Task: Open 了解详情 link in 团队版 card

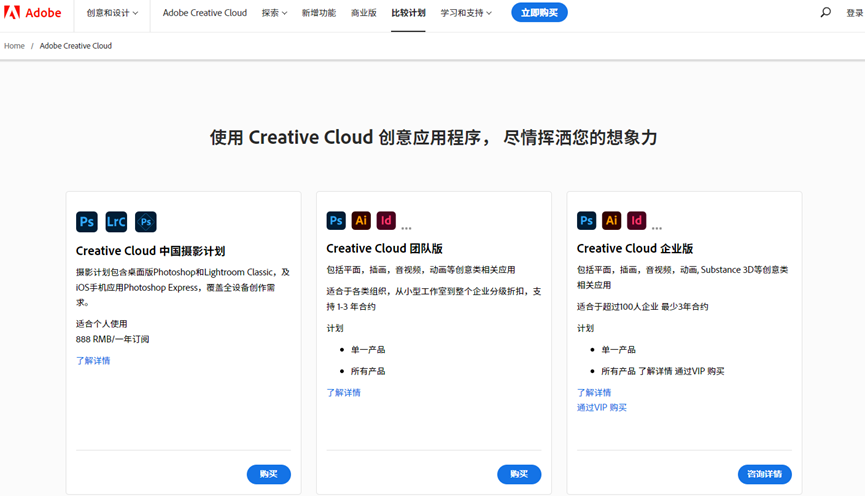Action: pos(343,393)
